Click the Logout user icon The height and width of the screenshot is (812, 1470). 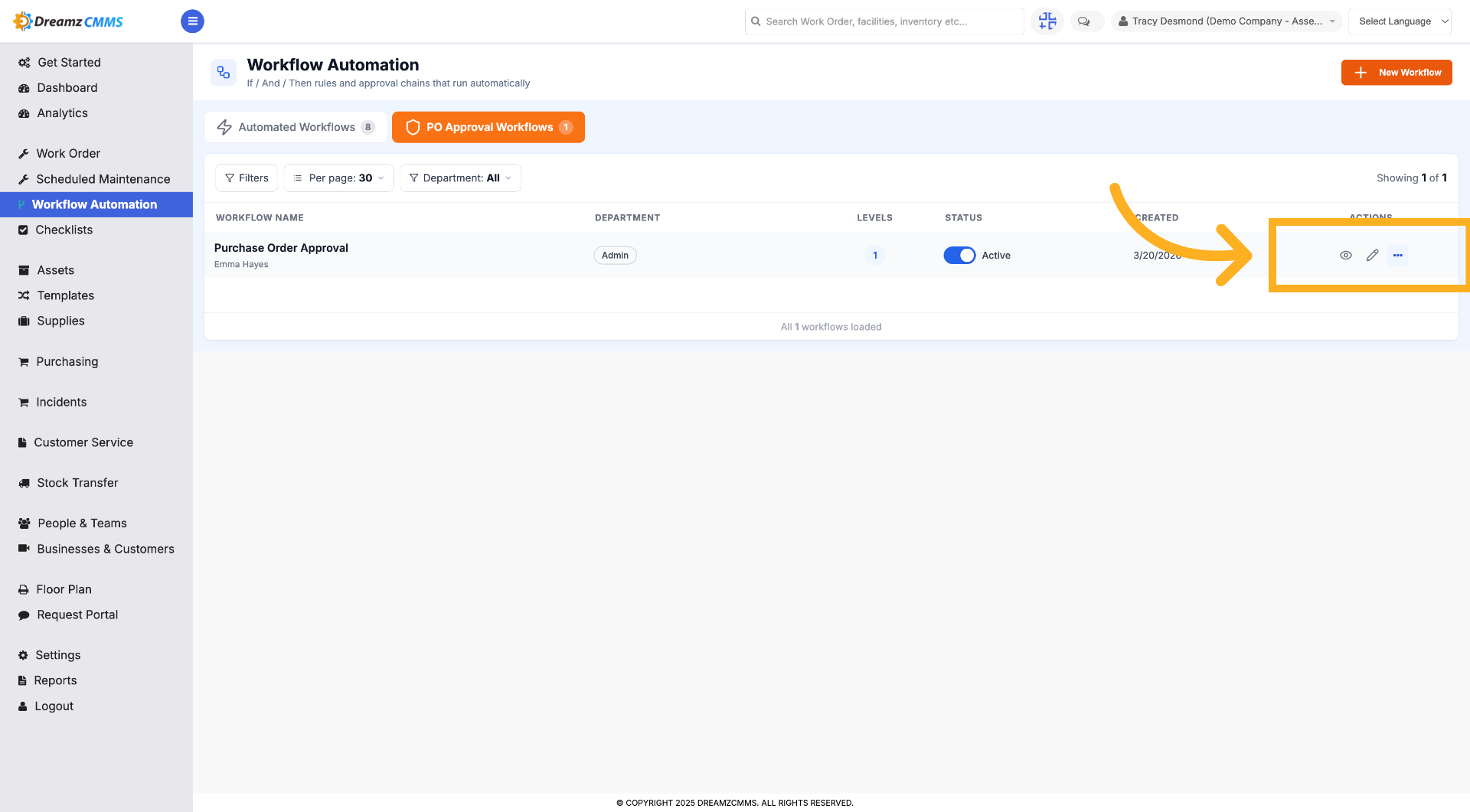(x=23, y=706)
